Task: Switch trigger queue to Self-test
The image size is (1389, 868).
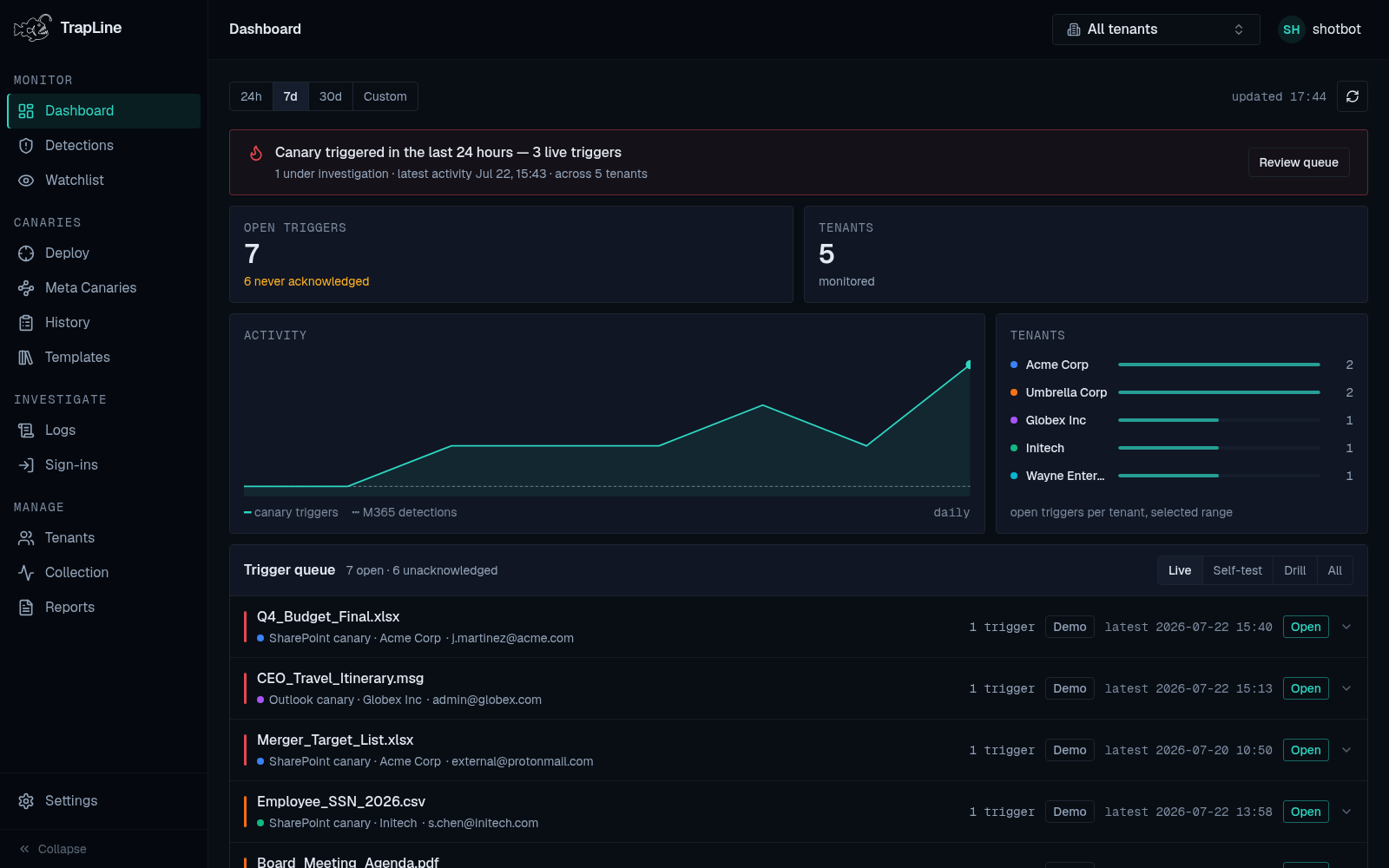Action: click(1238, 570)
